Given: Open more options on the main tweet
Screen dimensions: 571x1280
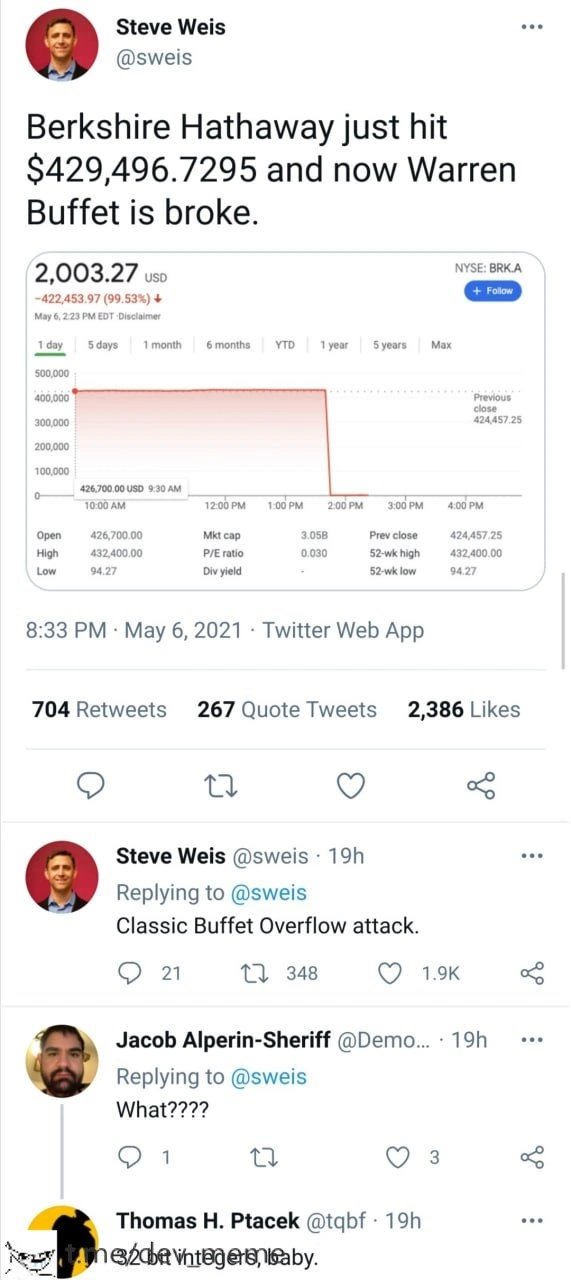Looking at the screenshot, I should (532, 27).
